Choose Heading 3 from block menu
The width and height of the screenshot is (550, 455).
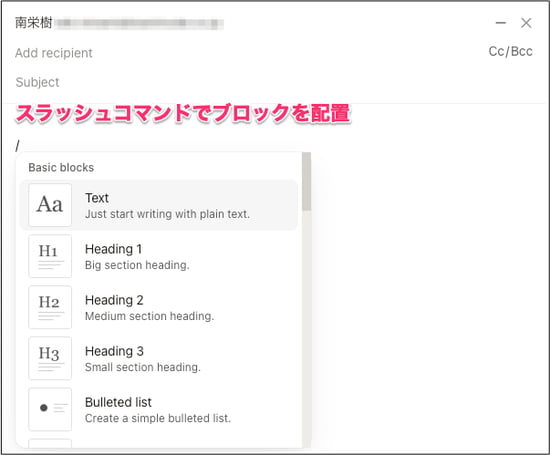pyautogui.click(x=159, y=358)
